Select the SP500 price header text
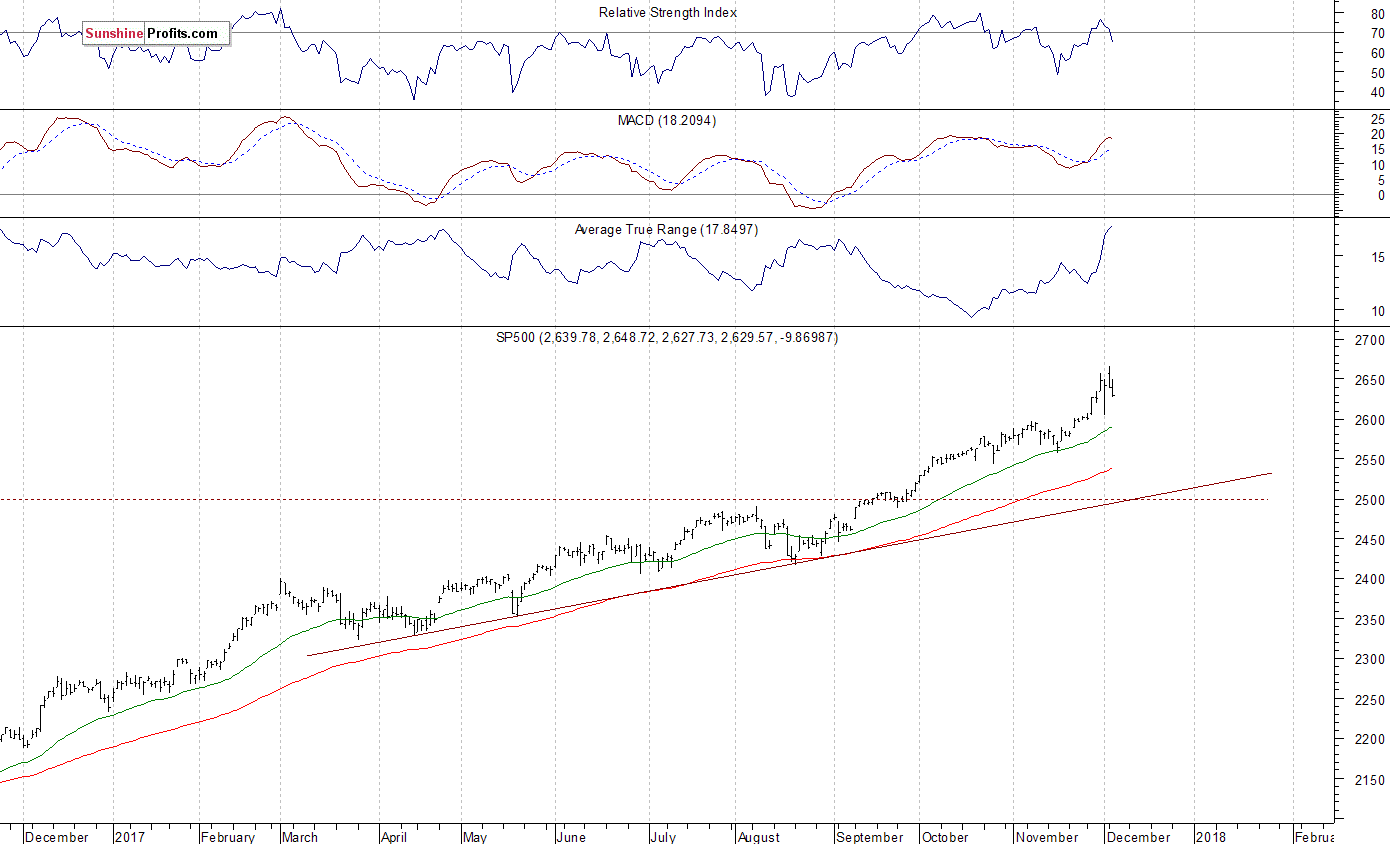 666,338
